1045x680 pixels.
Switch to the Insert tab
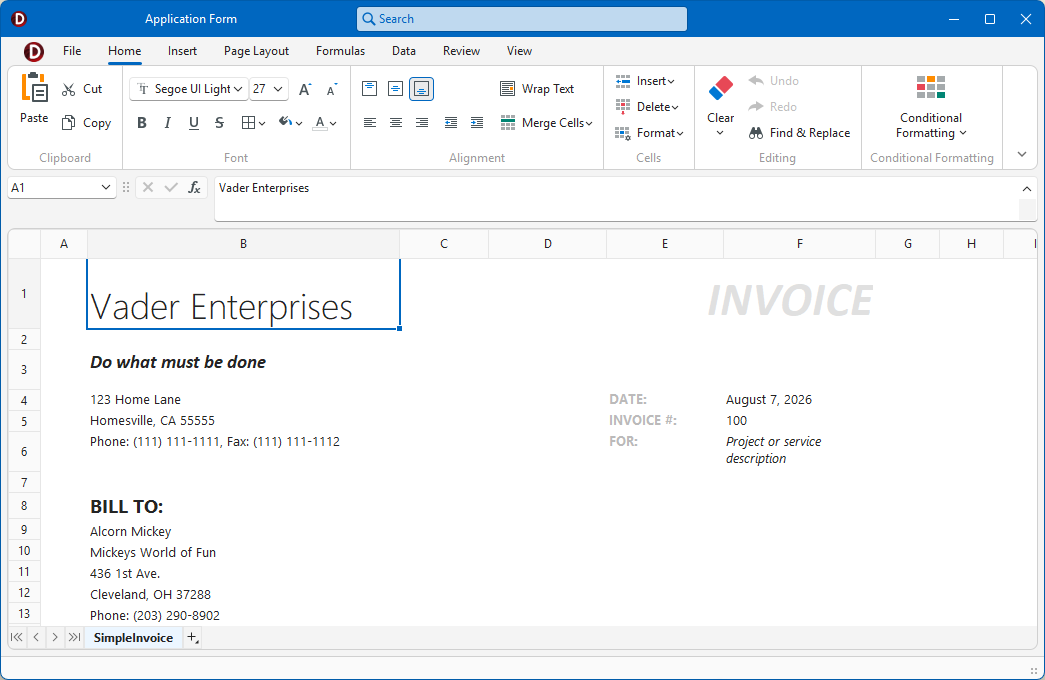(x=182, y=51)
